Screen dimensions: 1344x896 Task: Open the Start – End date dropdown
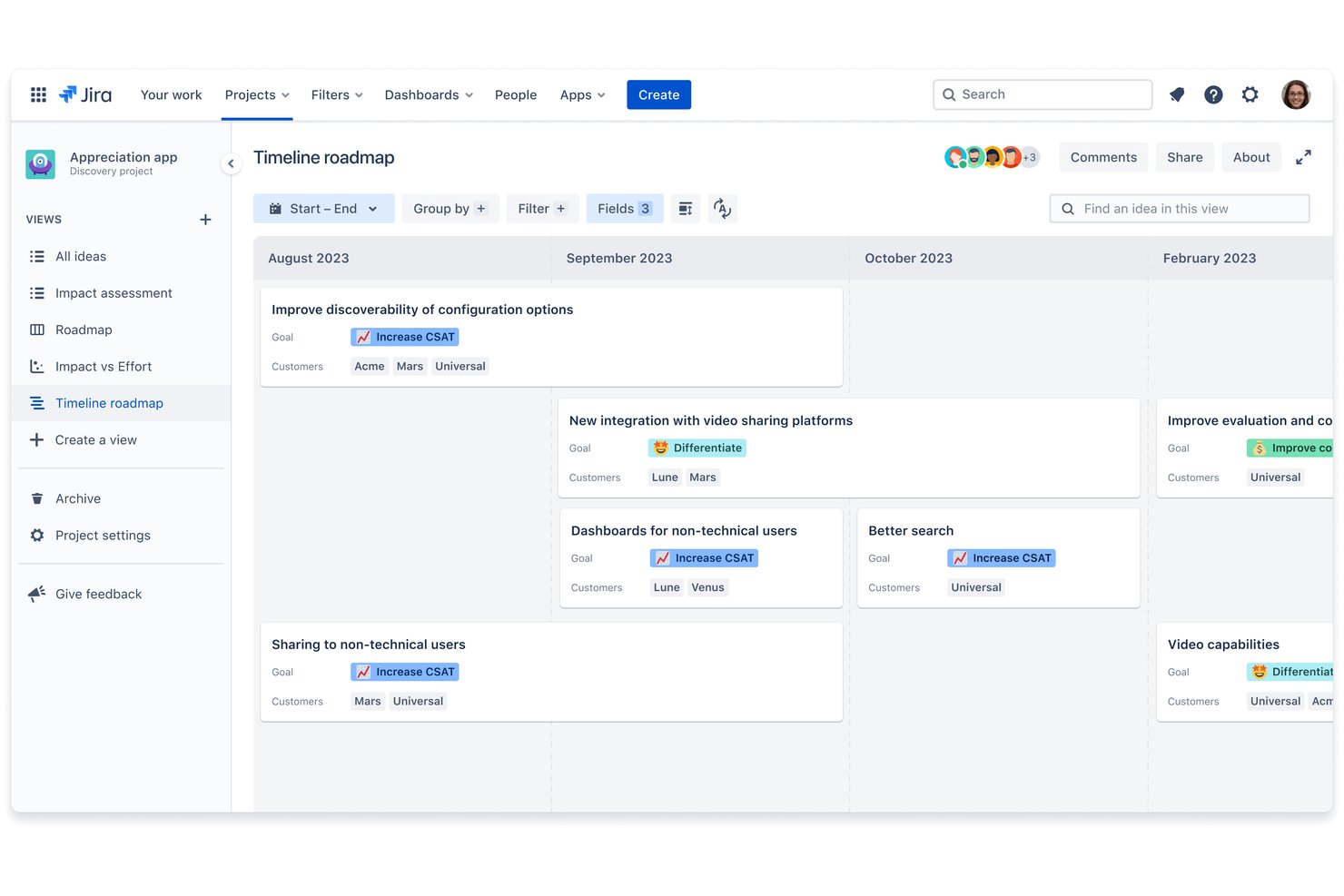[x=323, y=209]
